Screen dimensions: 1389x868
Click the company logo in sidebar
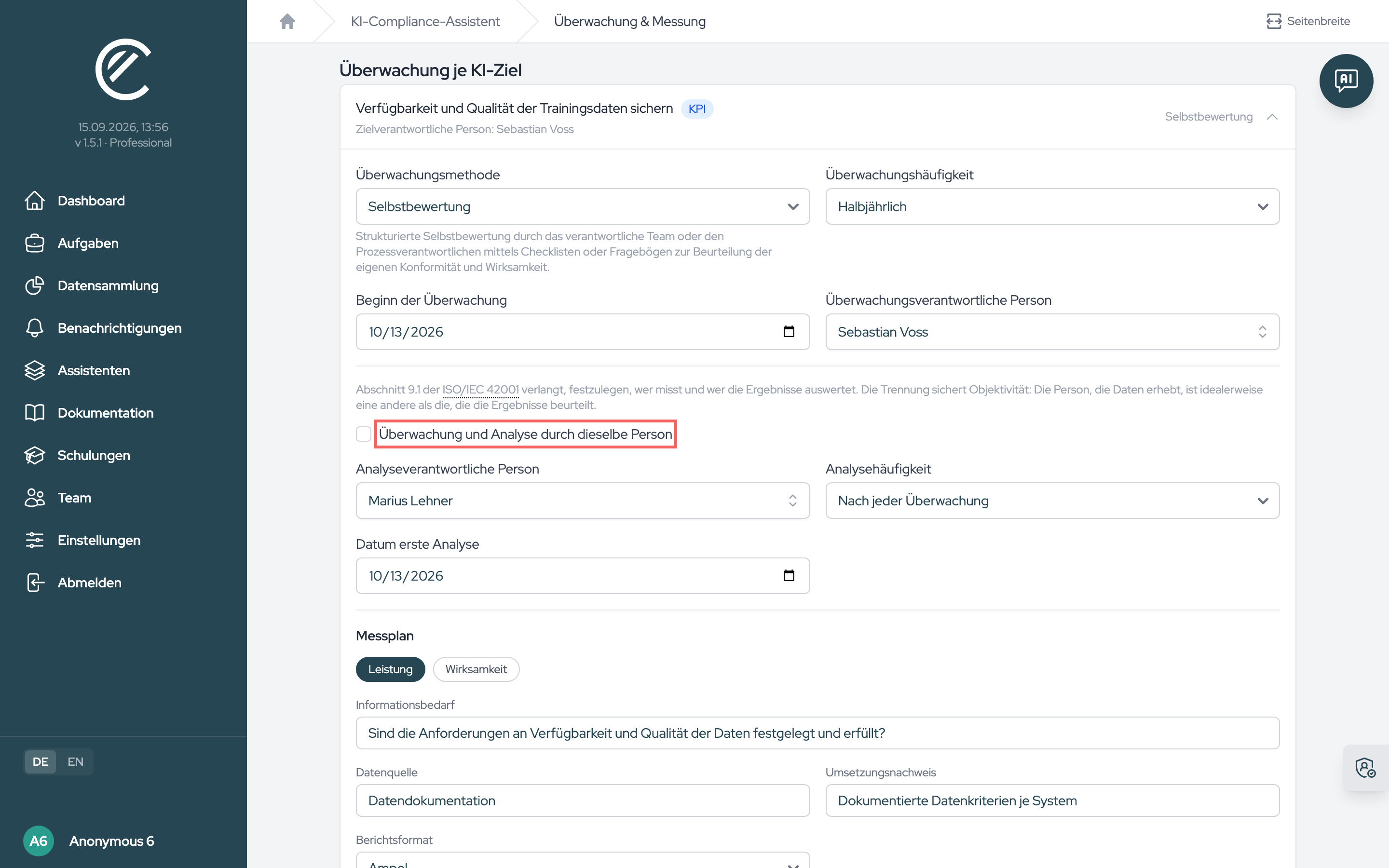point(123,69)
